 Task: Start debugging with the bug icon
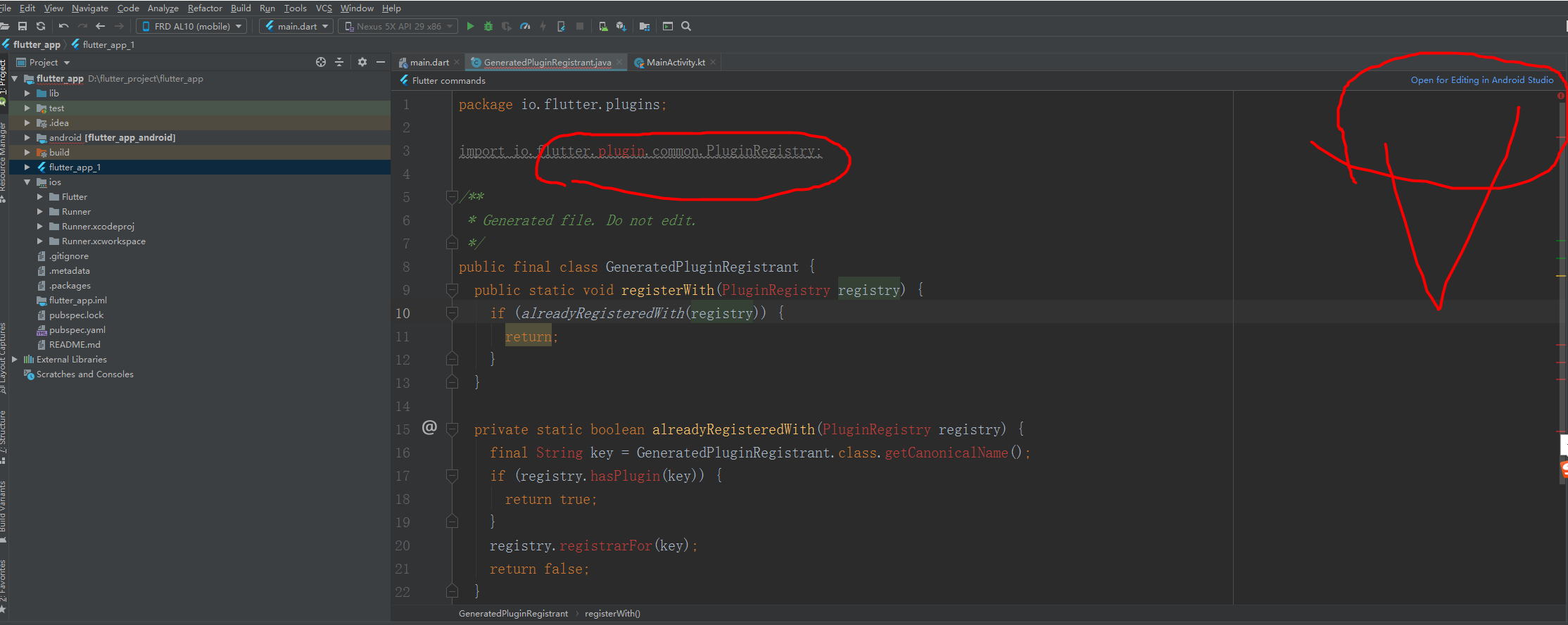(x=488, y=26)
